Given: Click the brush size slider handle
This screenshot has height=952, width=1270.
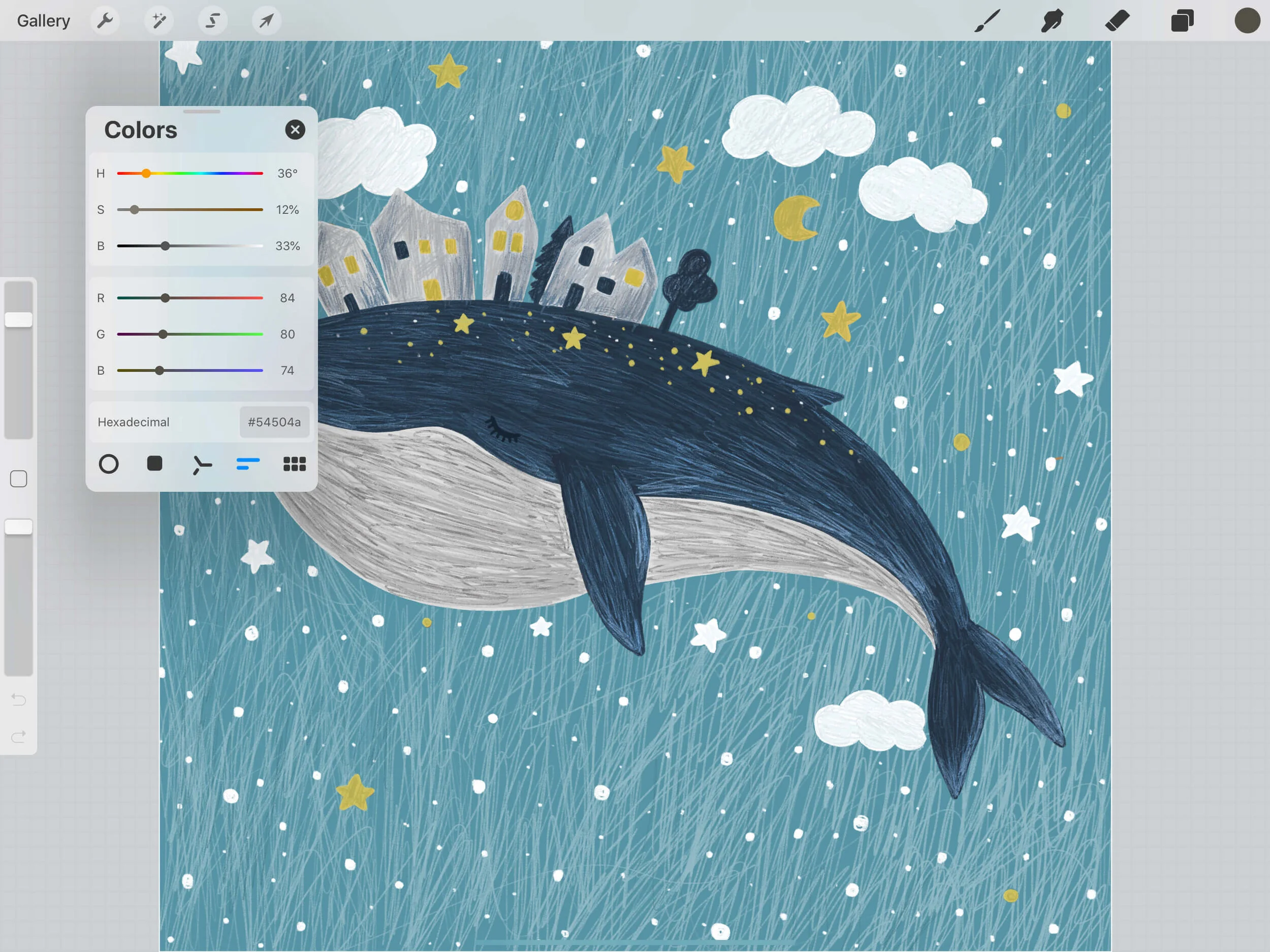Looking at the screenshot, I should point(18,320).
